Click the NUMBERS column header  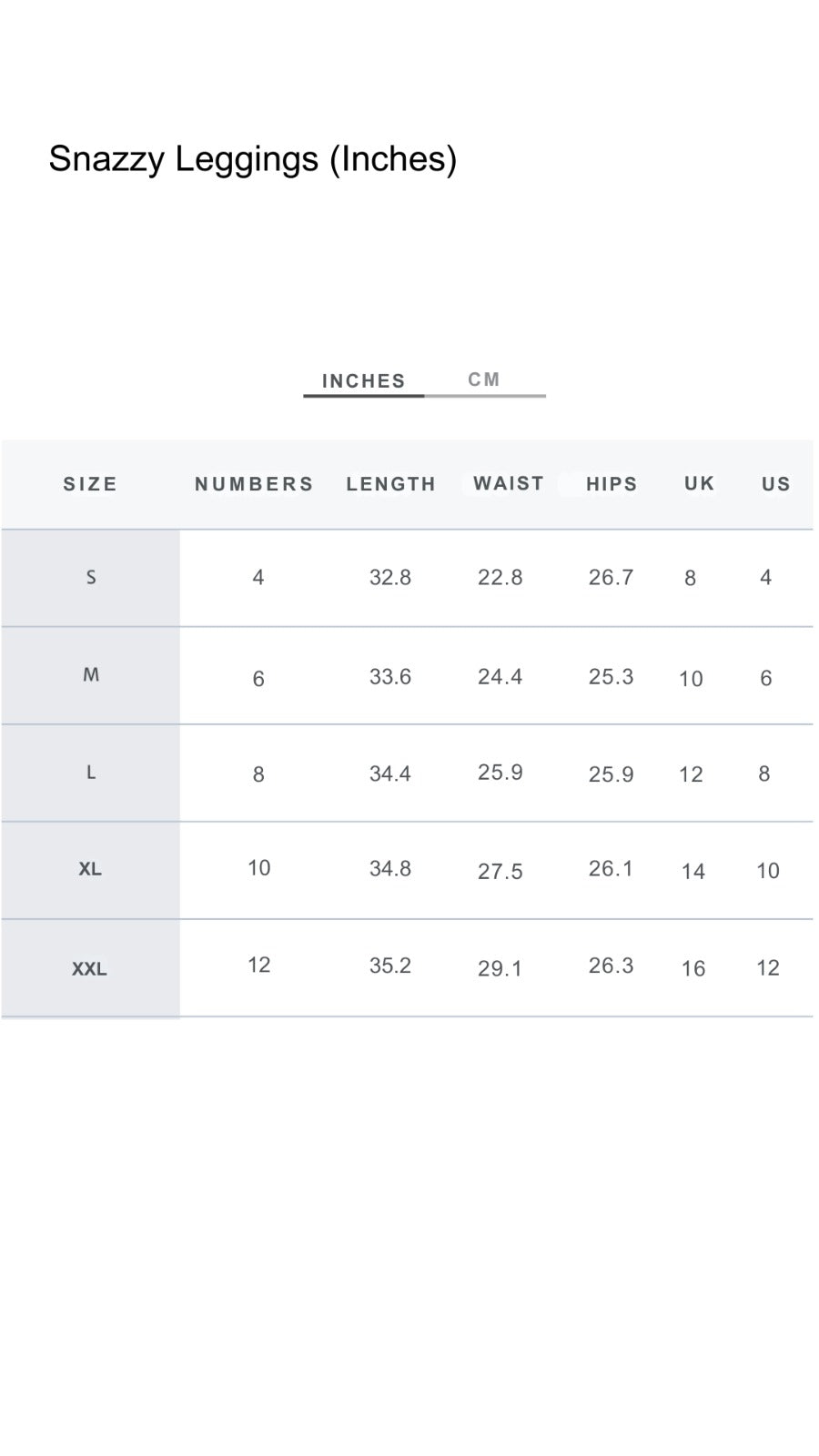pos(254,484)
